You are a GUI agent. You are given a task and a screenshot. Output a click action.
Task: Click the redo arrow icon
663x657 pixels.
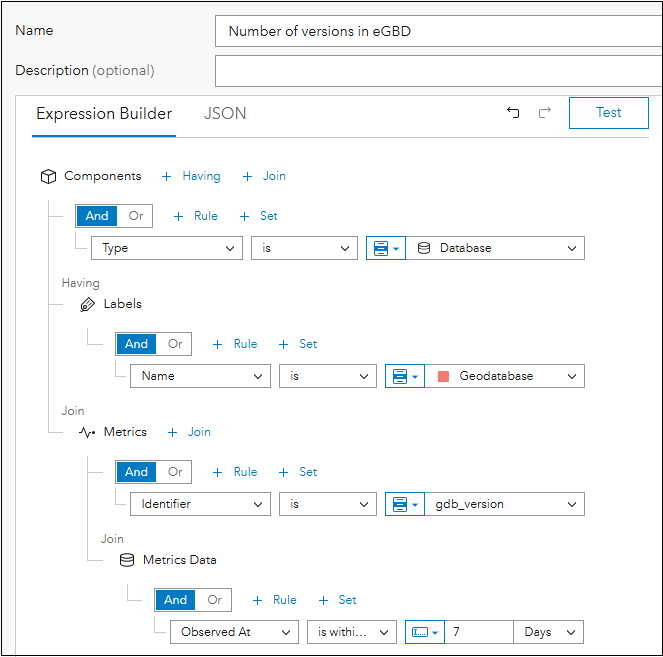pos(545,113)
